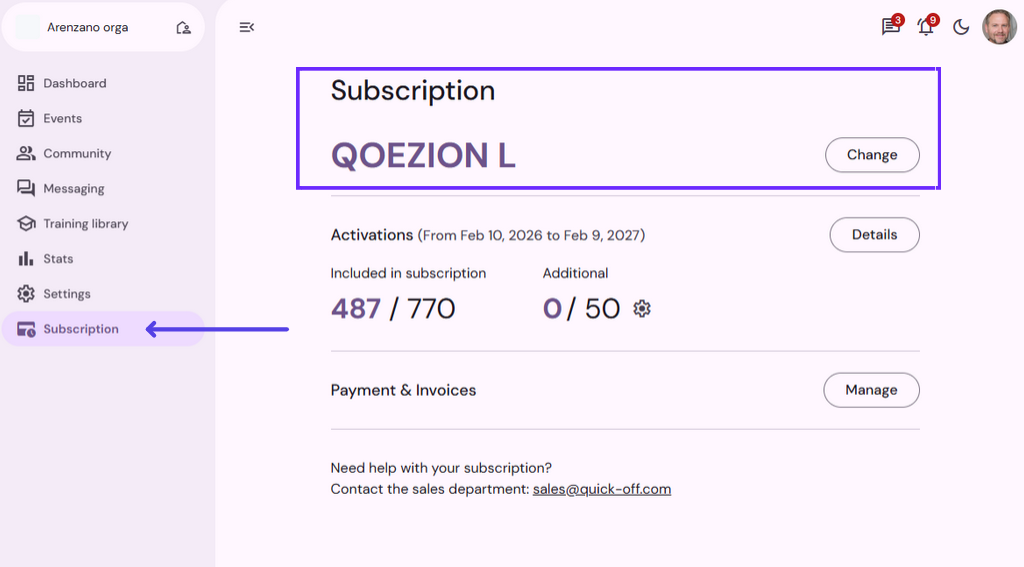Viewport: 1024px width, 567px height.
Task: Click Manage for Payment & Invoices
Action: click(871, 390)
